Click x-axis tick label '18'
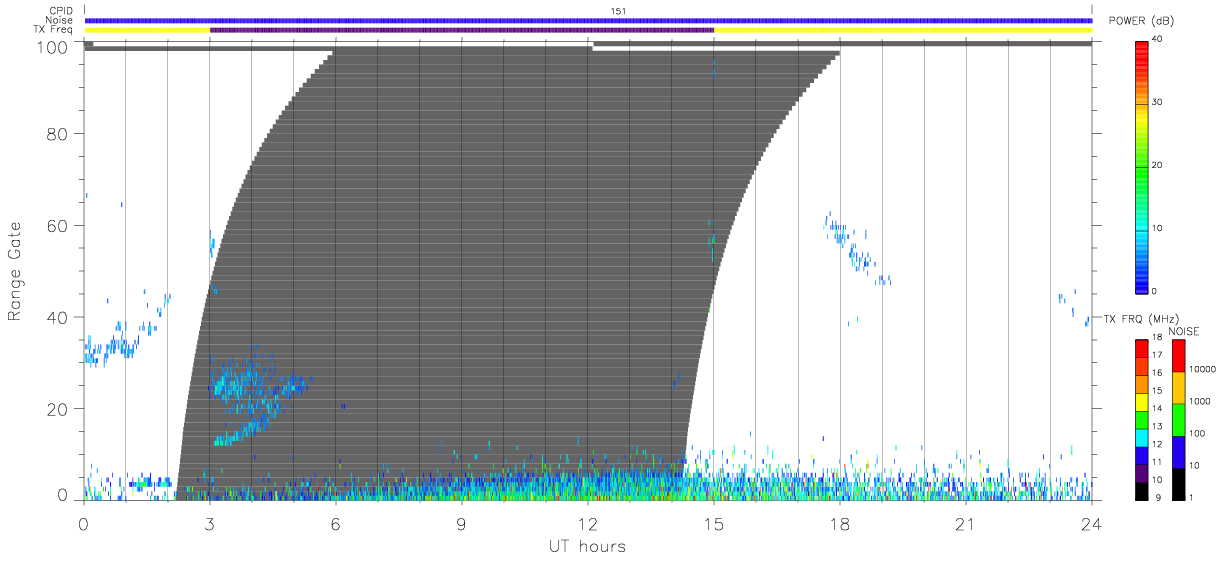This screenshot has height=567, width=1228. 840,523
